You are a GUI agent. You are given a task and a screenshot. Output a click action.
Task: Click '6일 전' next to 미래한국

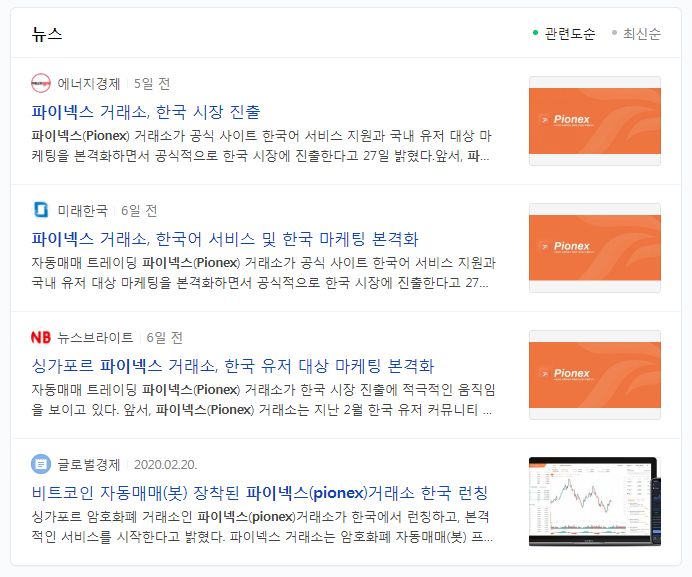(139, 211)
